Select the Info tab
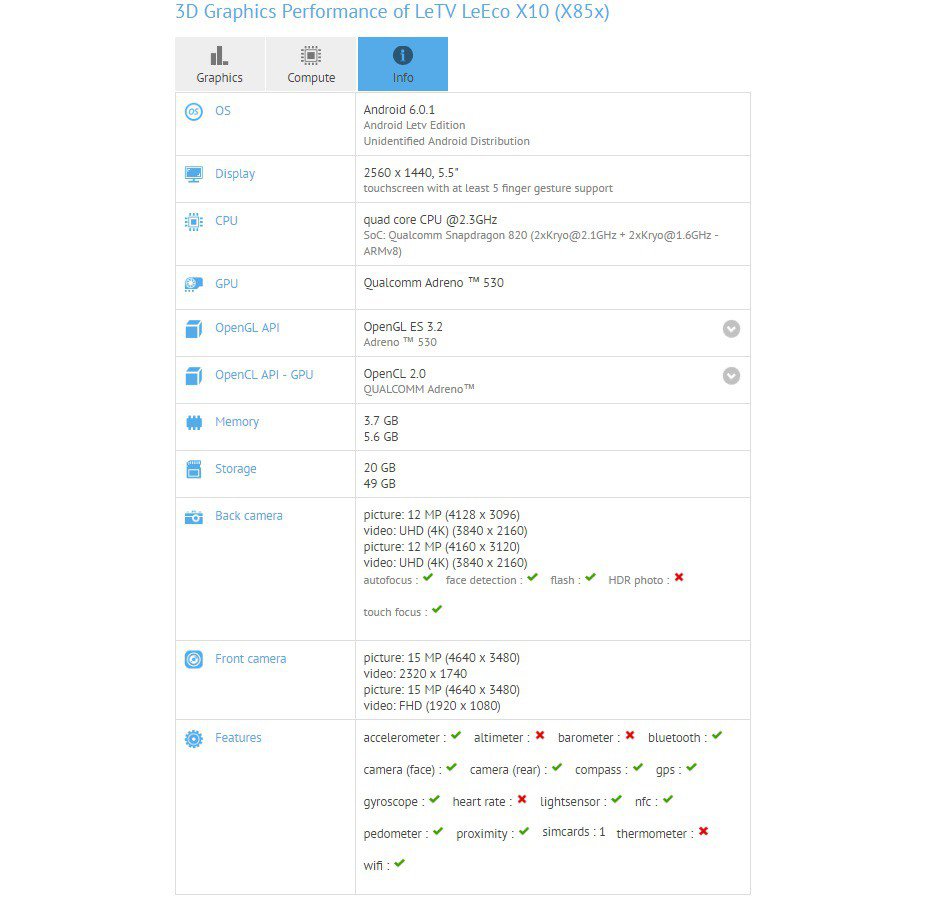This screenshot has width=949, height=898. (x=403, y=65)
